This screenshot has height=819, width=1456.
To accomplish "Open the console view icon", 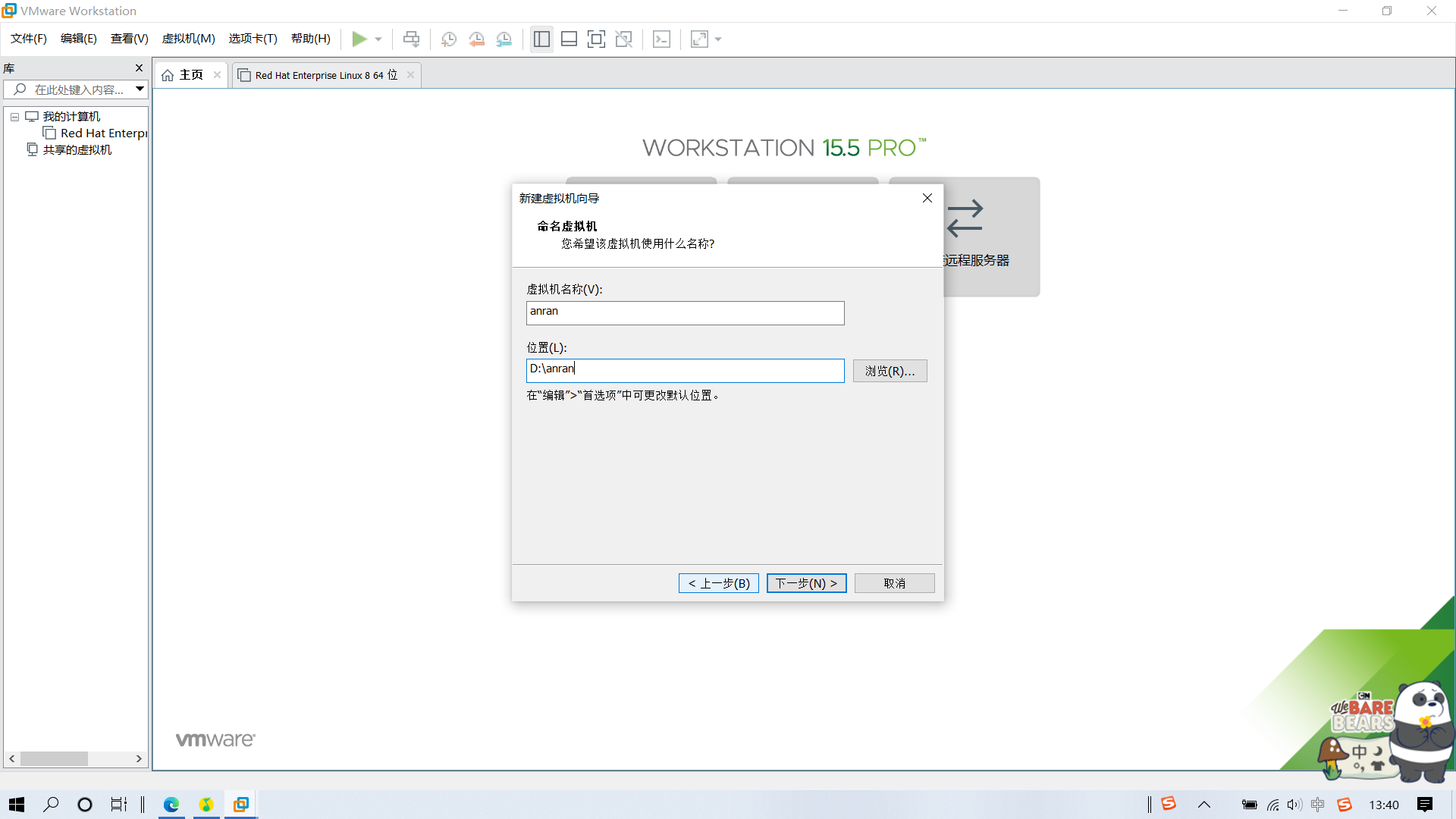I will coord(661,39).
